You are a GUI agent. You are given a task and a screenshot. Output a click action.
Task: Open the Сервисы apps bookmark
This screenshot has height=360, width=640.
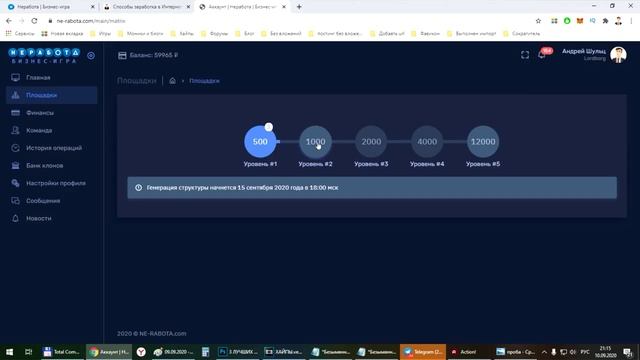[x=20, y=33]
